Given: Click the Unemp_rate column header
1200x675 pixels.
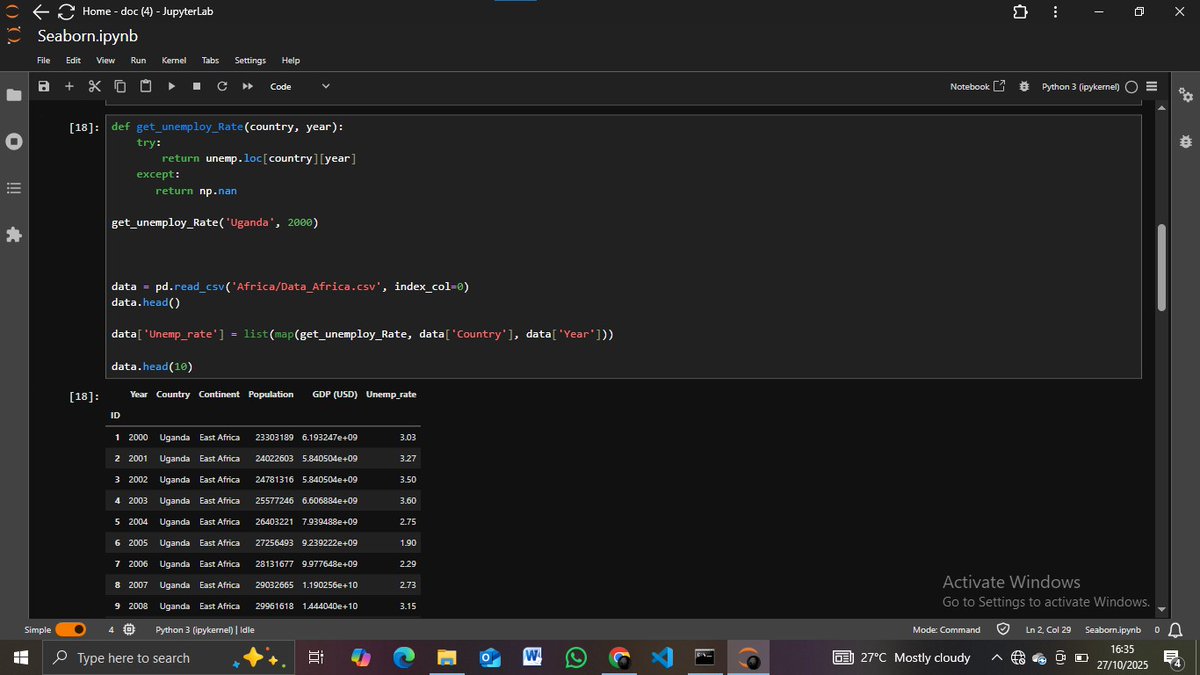Looking at the screenshot, I should [391, 394].
